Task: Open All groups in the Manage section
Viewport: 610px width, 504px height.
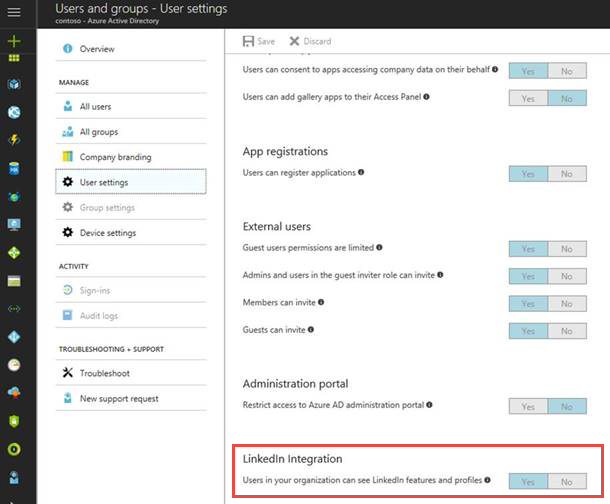Action: (x=131, y=131)
